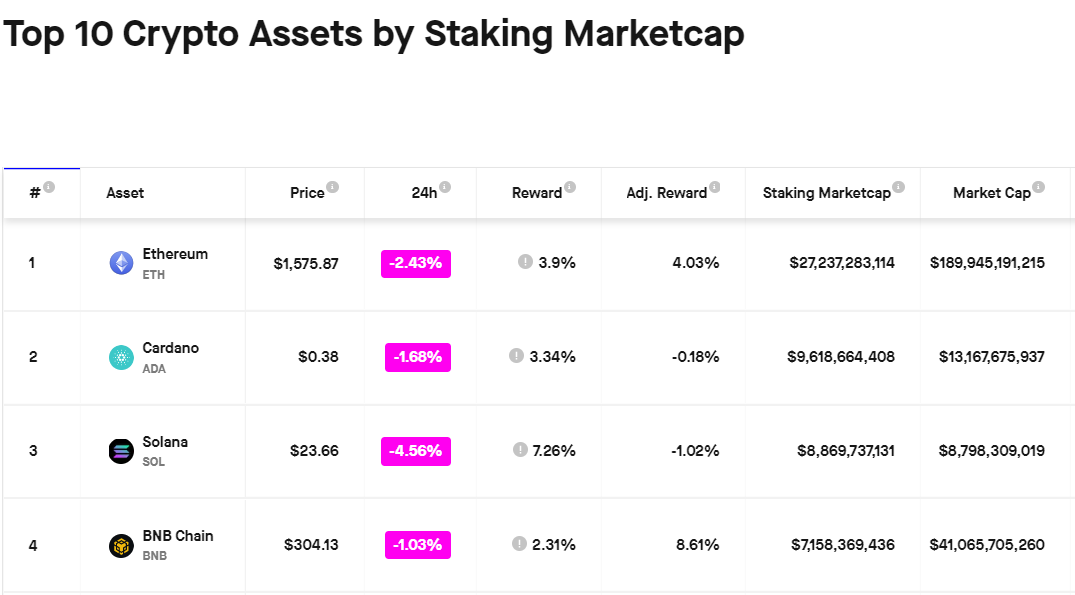
Task: Click Ethereum's -2.43% 24h change badge
Action: pyautogui.click(x=416, y=263)
